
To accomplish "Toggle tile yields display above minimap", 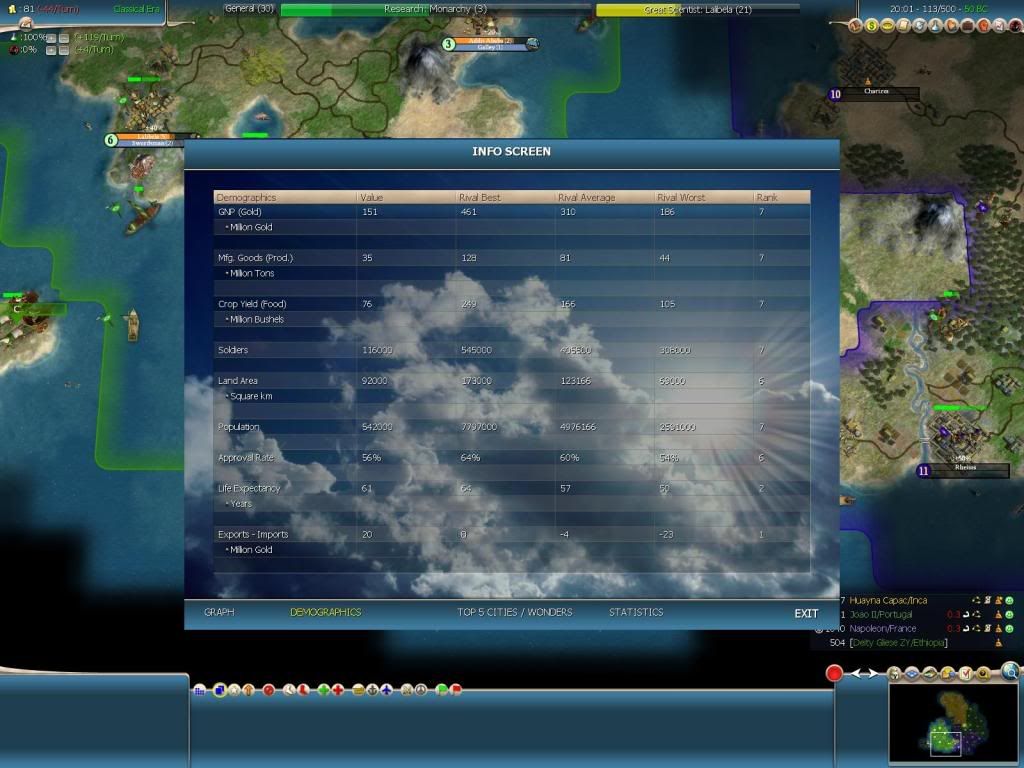I will (x=948, y=673).
